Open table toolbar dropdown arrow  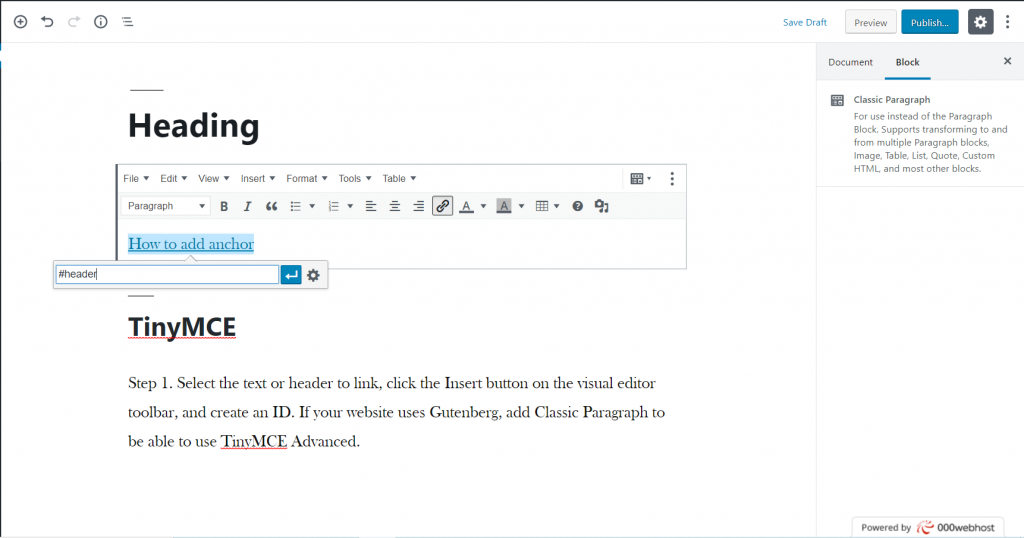click(556, 206)
